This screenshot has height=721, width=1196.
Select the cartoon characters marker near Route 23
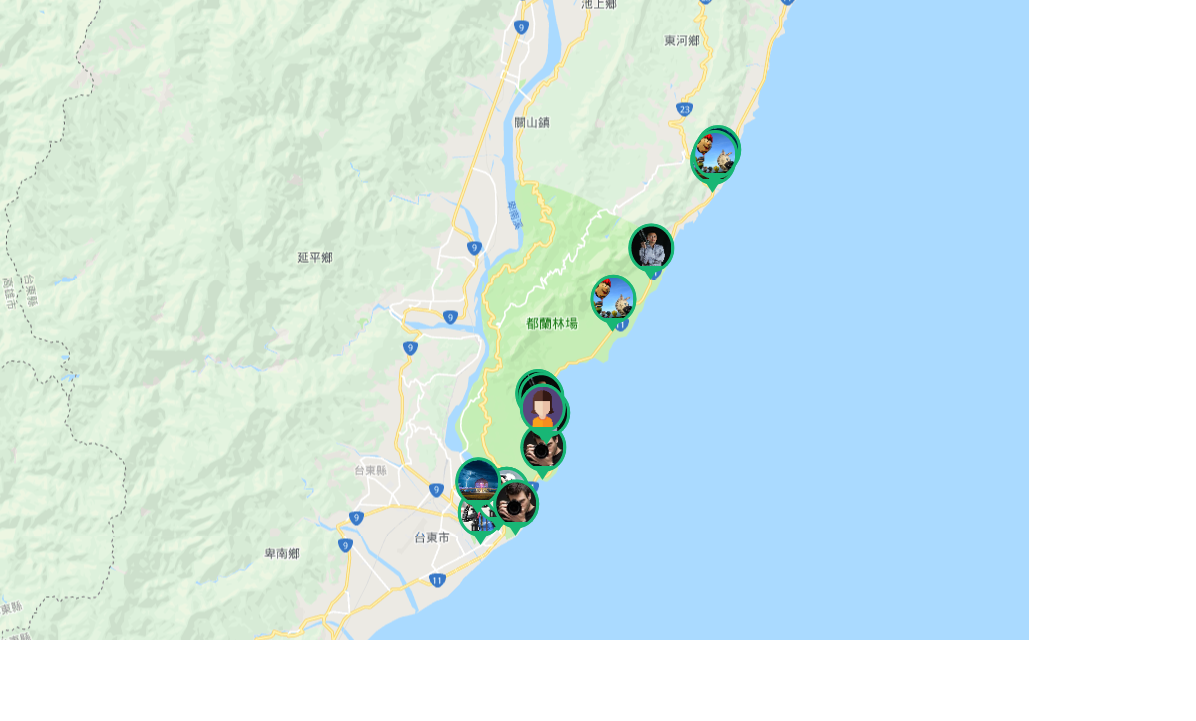pos(715,155)
